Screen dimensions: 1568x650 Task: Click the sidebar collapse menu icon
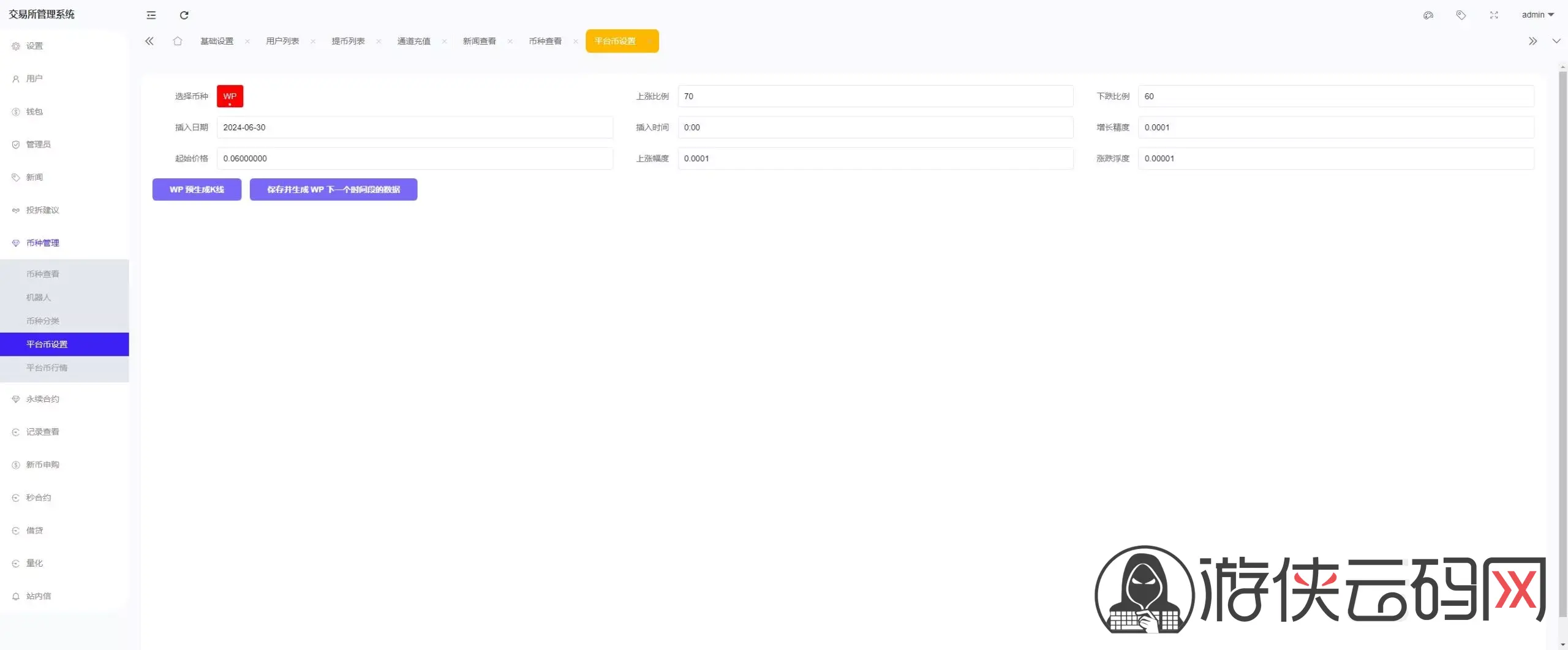tap(151, 15)
